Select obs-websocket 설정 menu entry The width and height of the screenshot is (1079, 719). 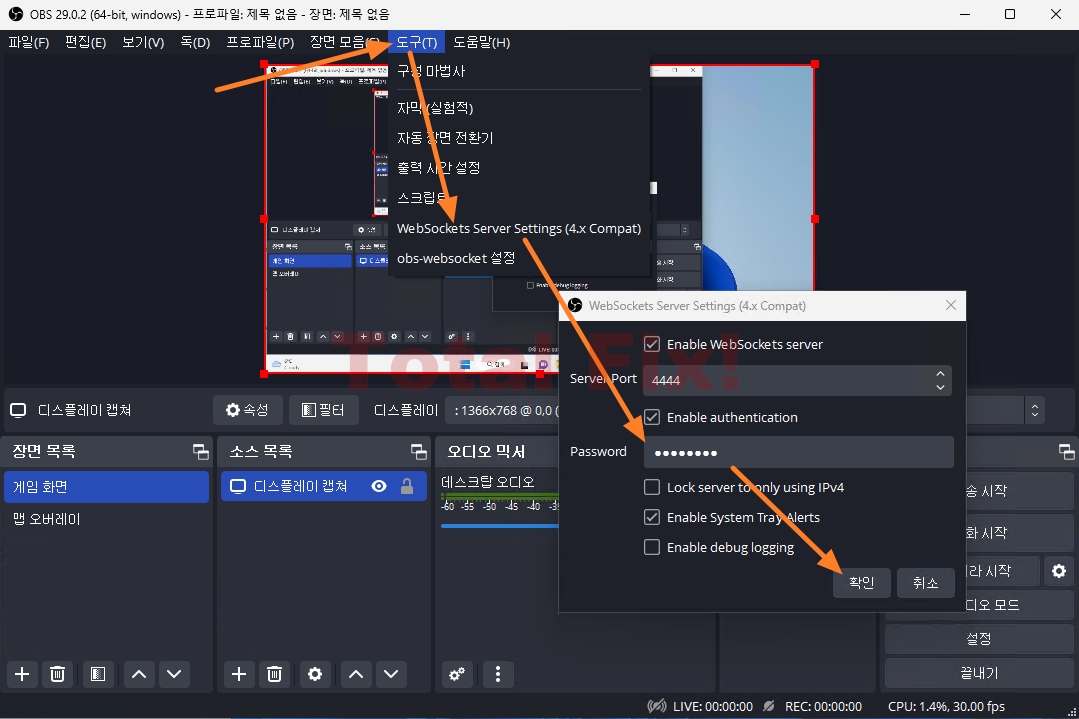click(519, 258)
